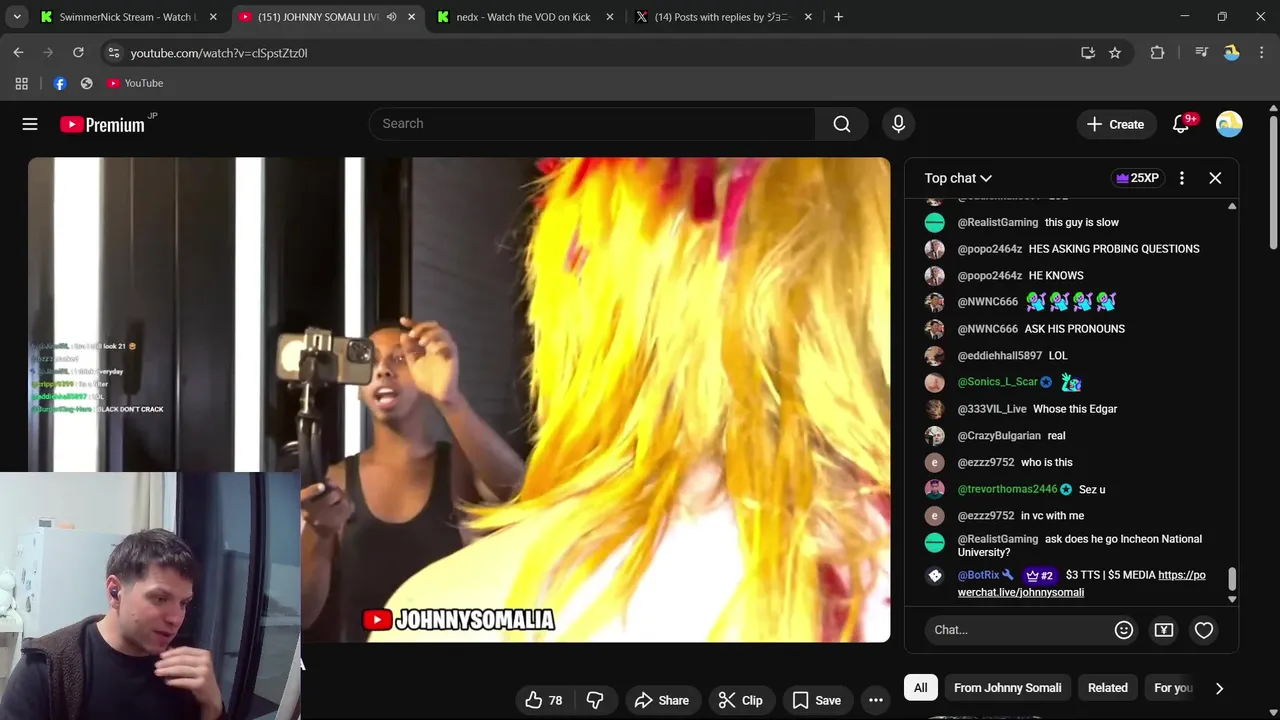The width and height of the screenshot is (1280, 720).
Task: Open the apps grid in bookmarks bar
Action: point(21,83)
